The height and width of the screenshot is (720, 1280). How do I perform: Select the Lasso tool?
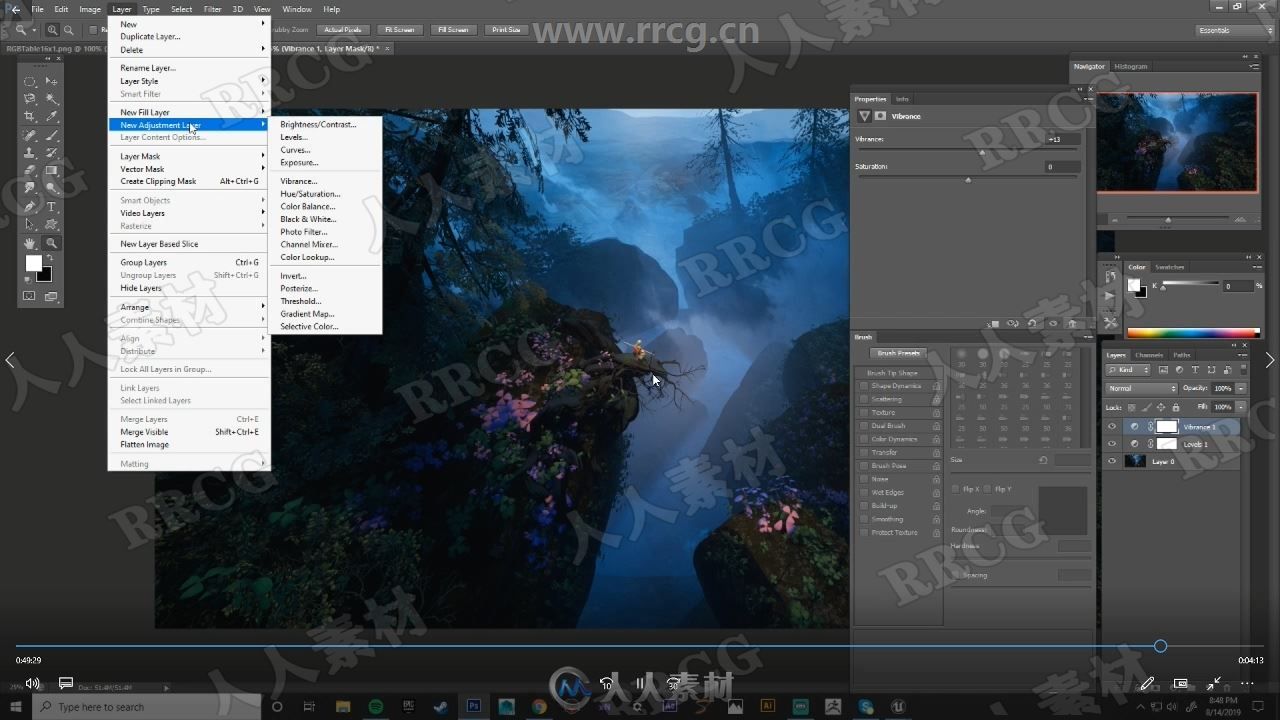tap(30, 99)
